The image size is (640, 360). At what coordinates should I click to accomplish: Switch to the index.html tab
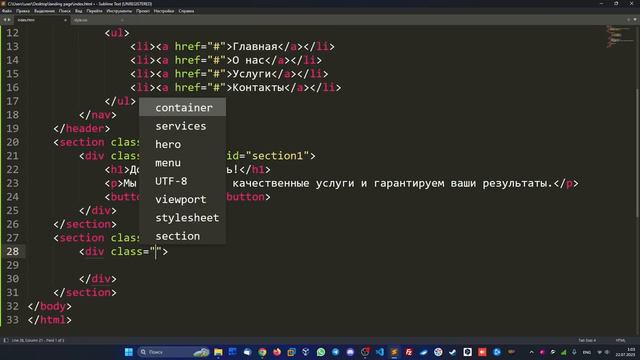coord(41,20)
